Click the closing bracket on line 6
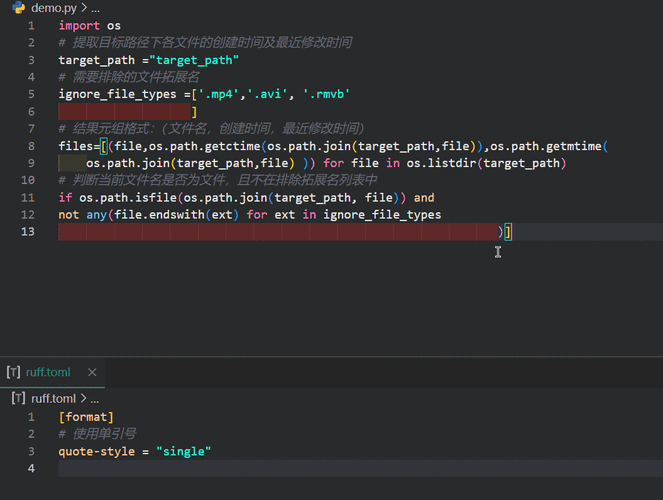663x500 pixels. coord(194,112)
